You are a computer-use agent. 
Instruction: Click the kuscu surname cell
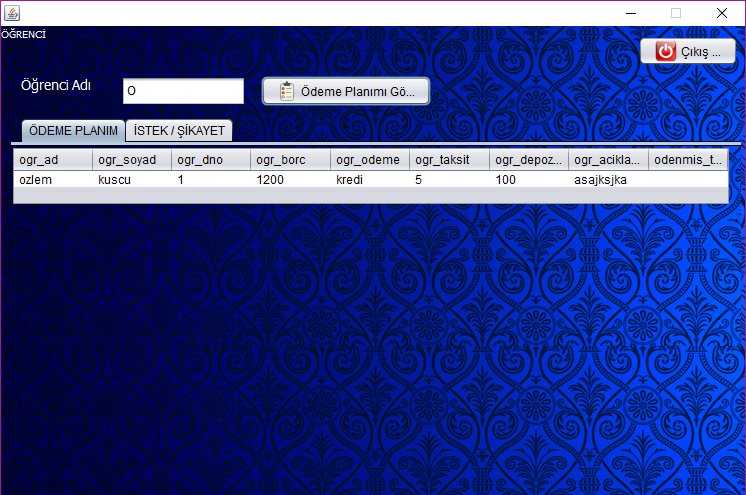(x=132, y=180)
